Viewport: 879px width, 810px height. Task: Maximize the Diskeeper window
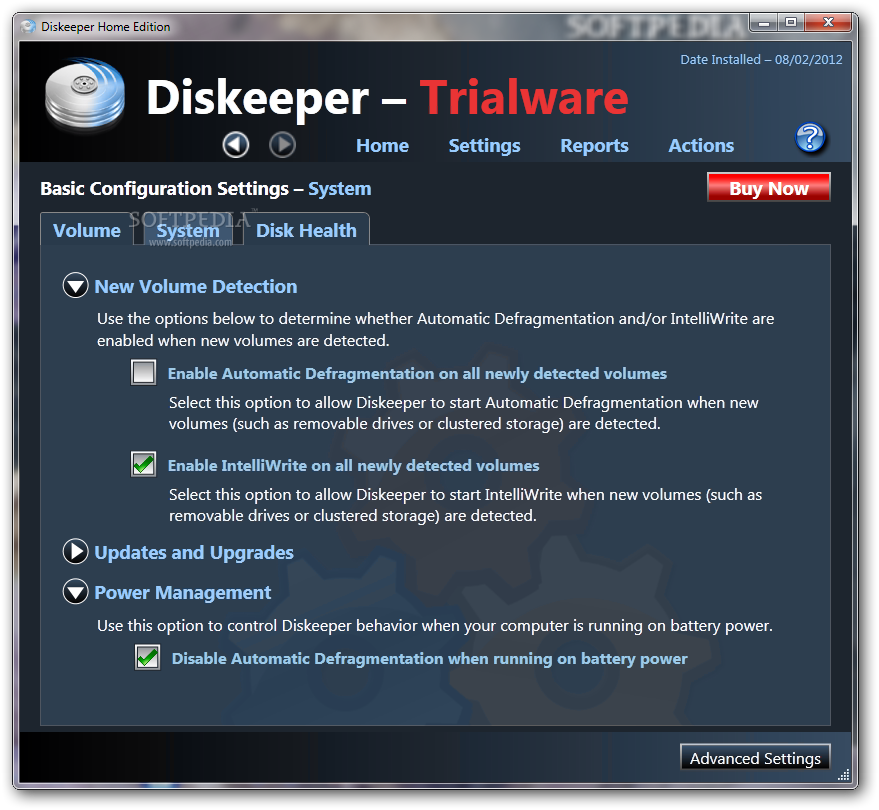(x=791, y=22)
